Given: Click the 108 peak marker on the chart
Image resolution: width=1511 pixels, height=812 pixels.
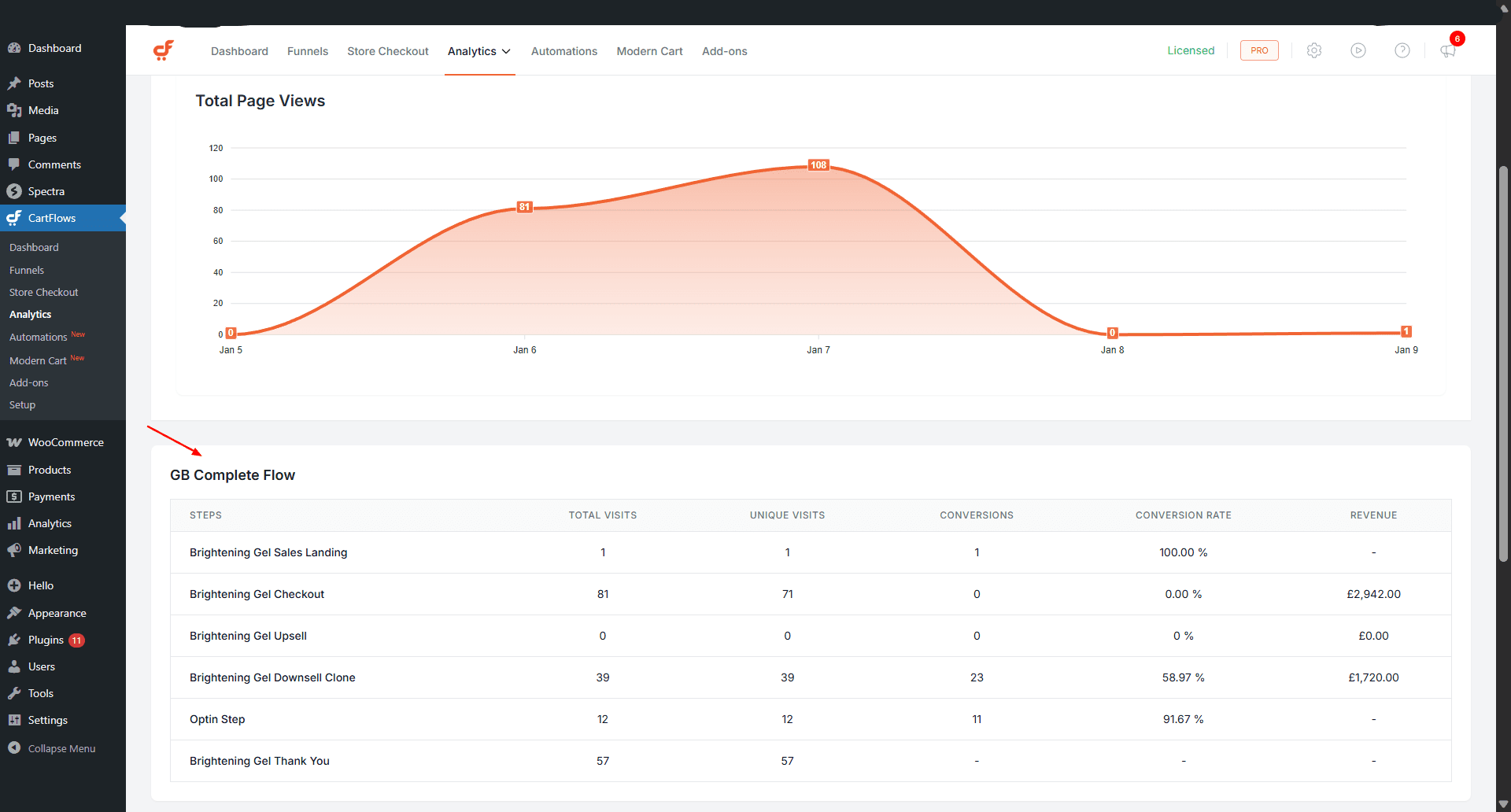Looking at the screenshot, I should click(818, 165).
